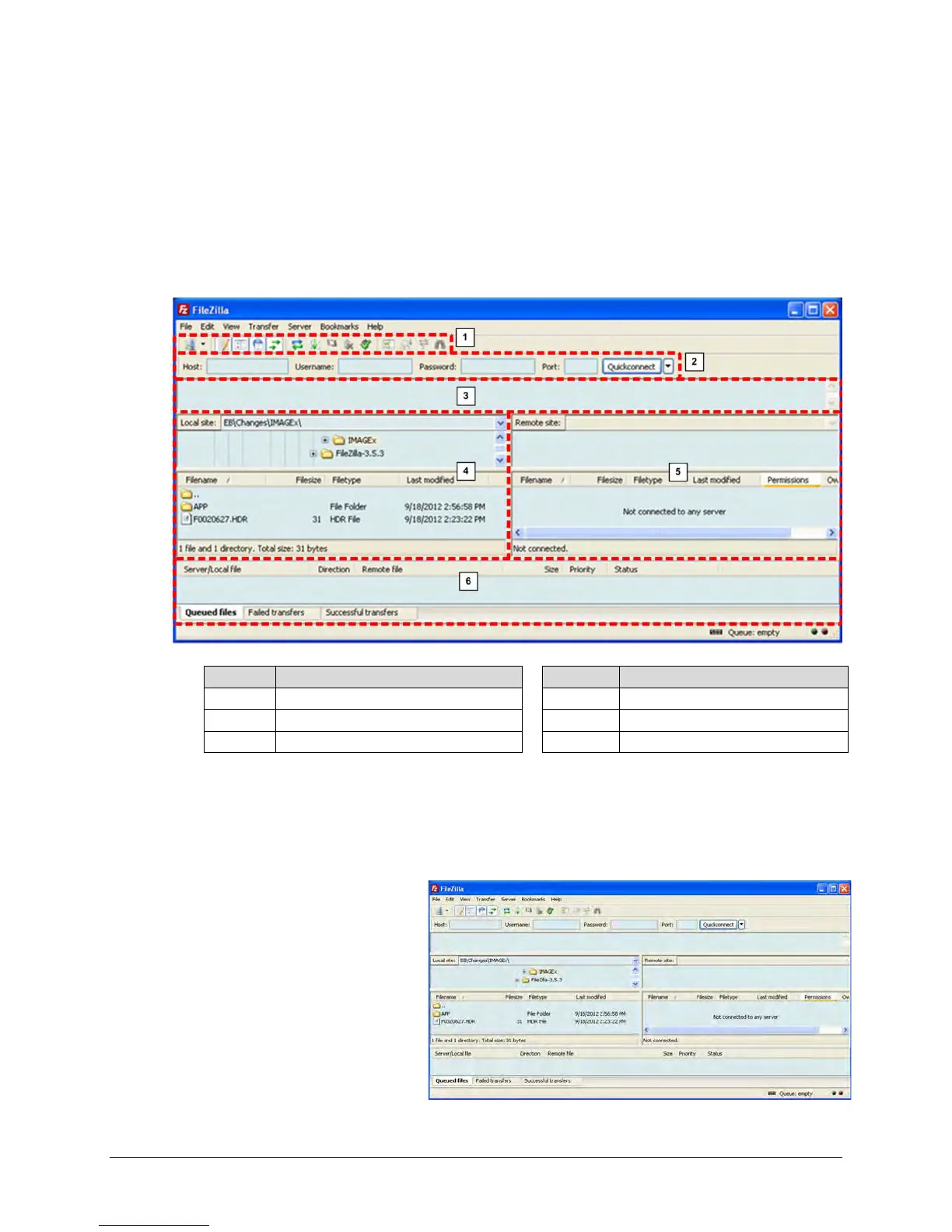The height and width of the screenshot is (1232, 952).
Task: Click Quickconnect button in unannotated FileZilla window
Action: point(717,925)
